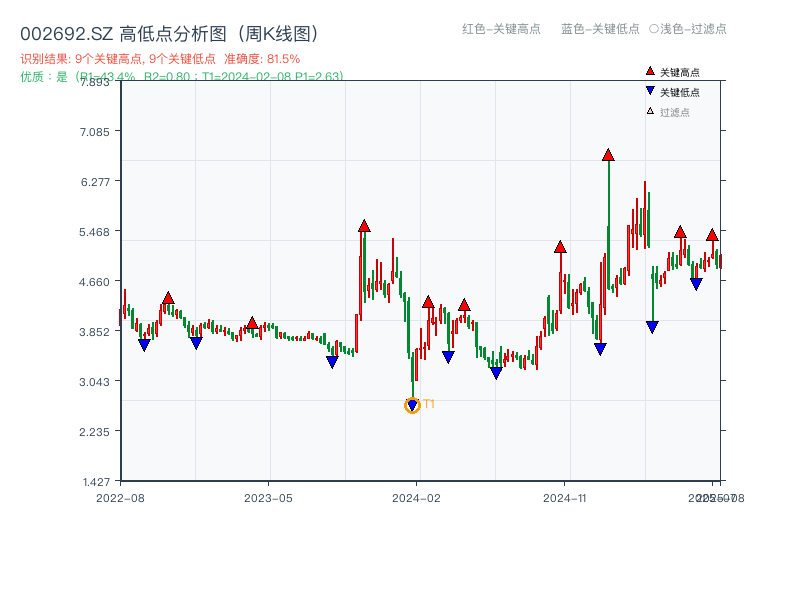
Task: Click second blue low marker from left
Action: [196, 343]
